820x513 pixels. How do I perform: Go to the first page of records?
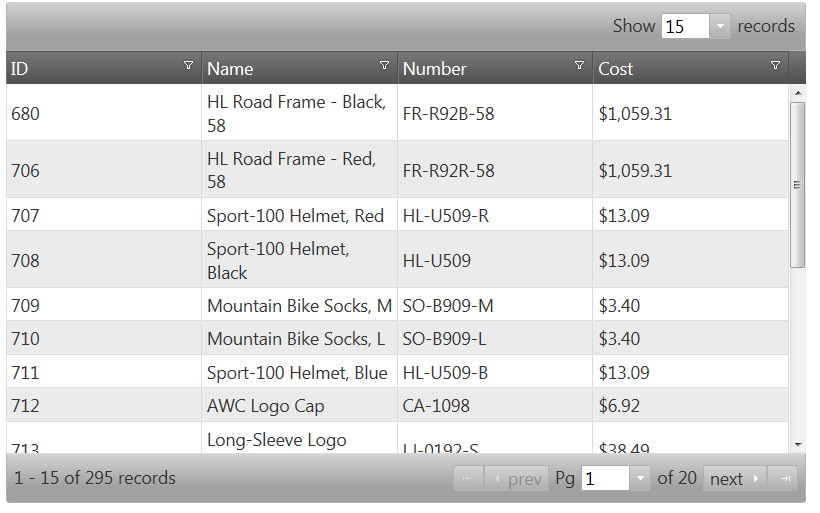point(467,479)
